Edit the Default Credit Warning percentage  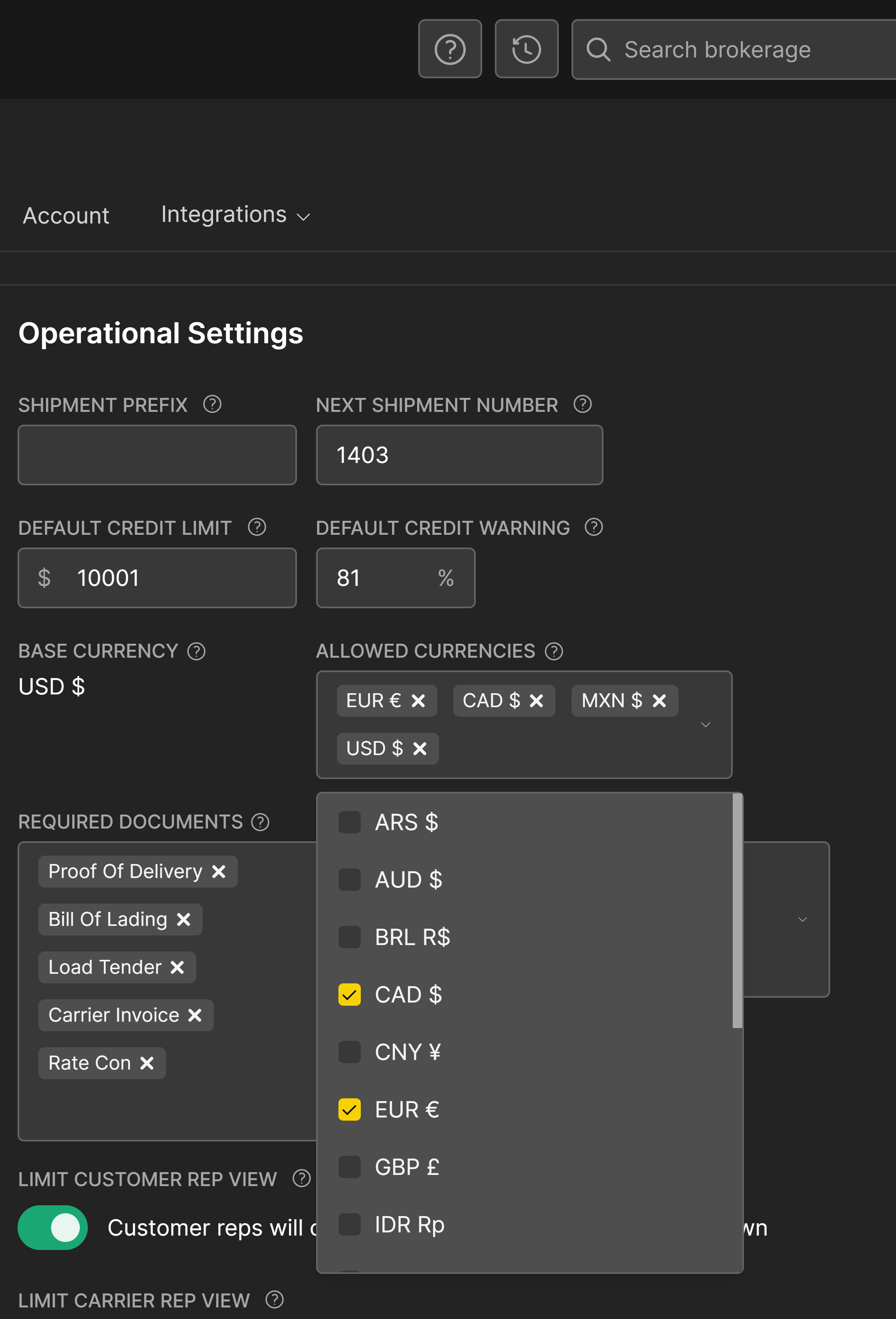pos(396,578)
